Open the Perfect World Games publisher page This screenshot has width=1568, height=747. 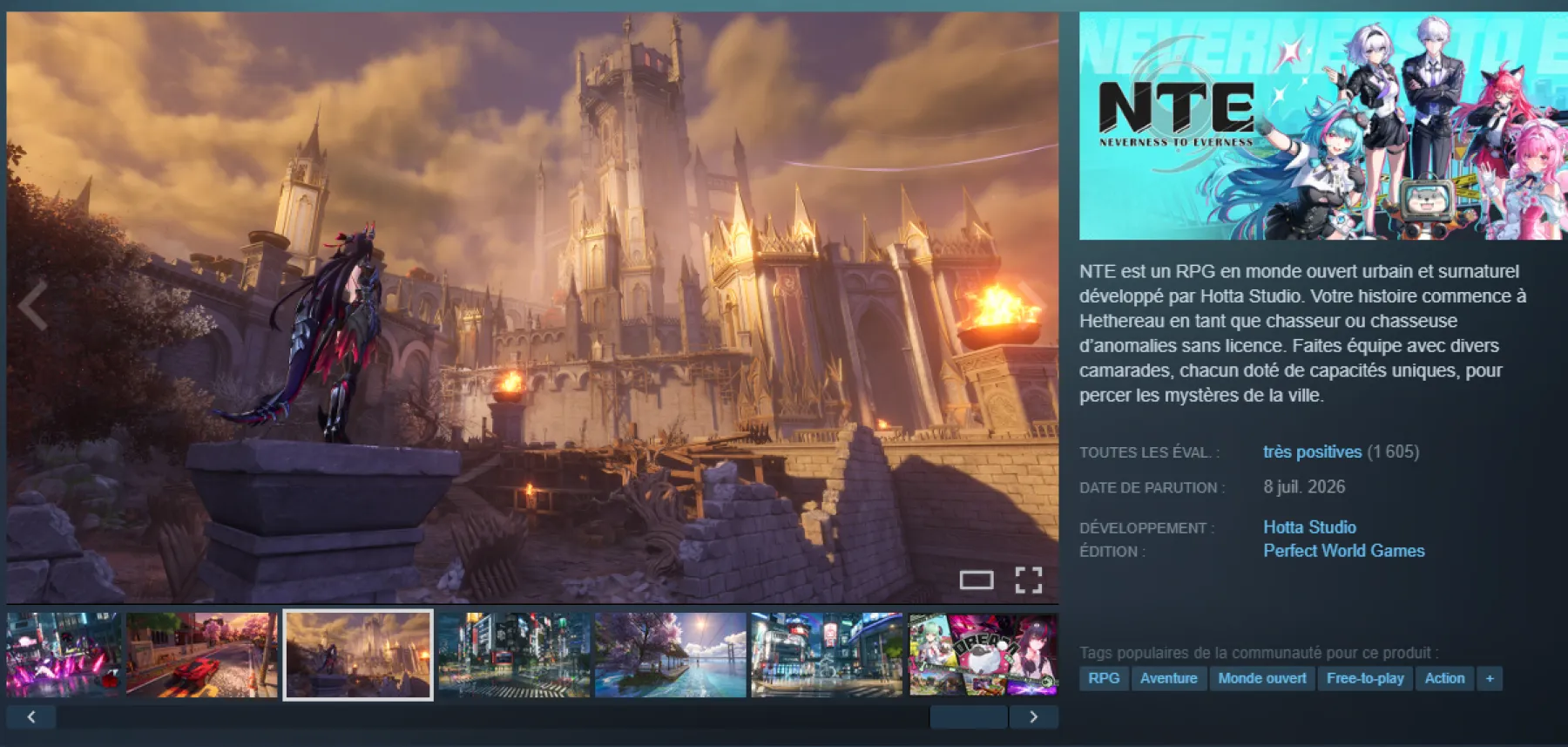click(x=1344, y=551)
